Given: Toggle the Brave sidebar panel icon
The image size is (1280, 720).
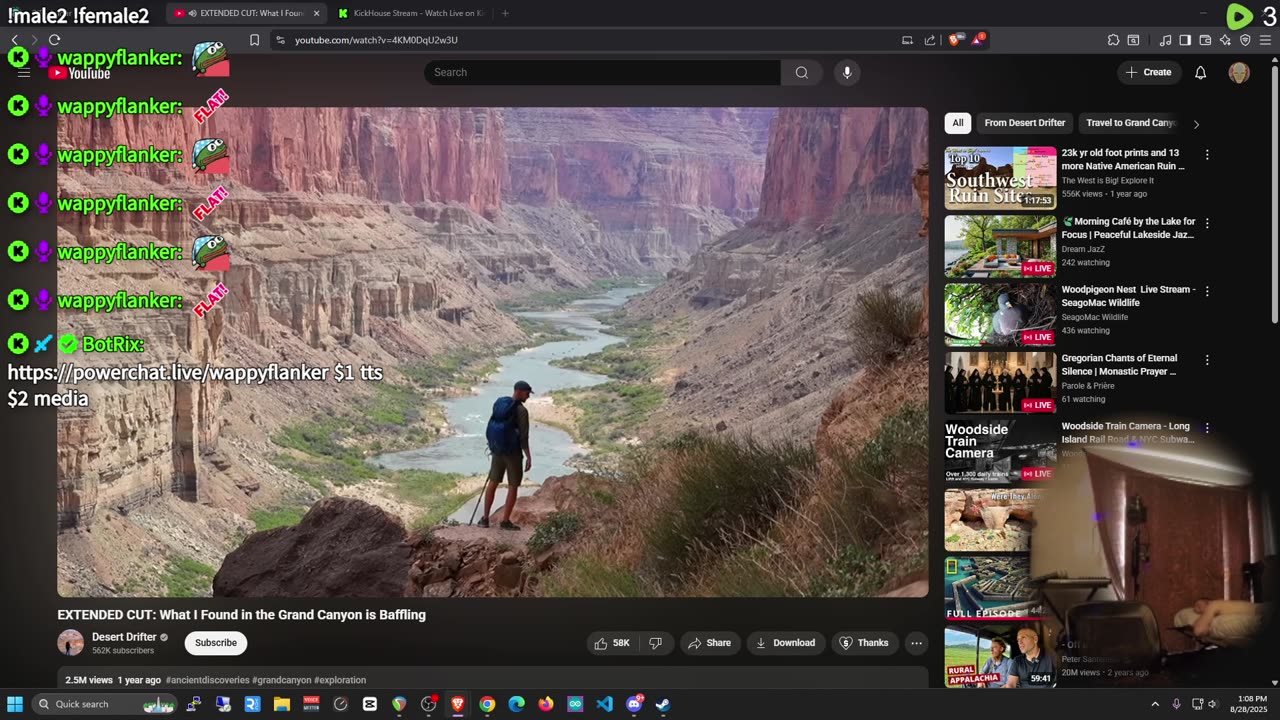Looking at the screenshot, I should [x=1185, y=40].
